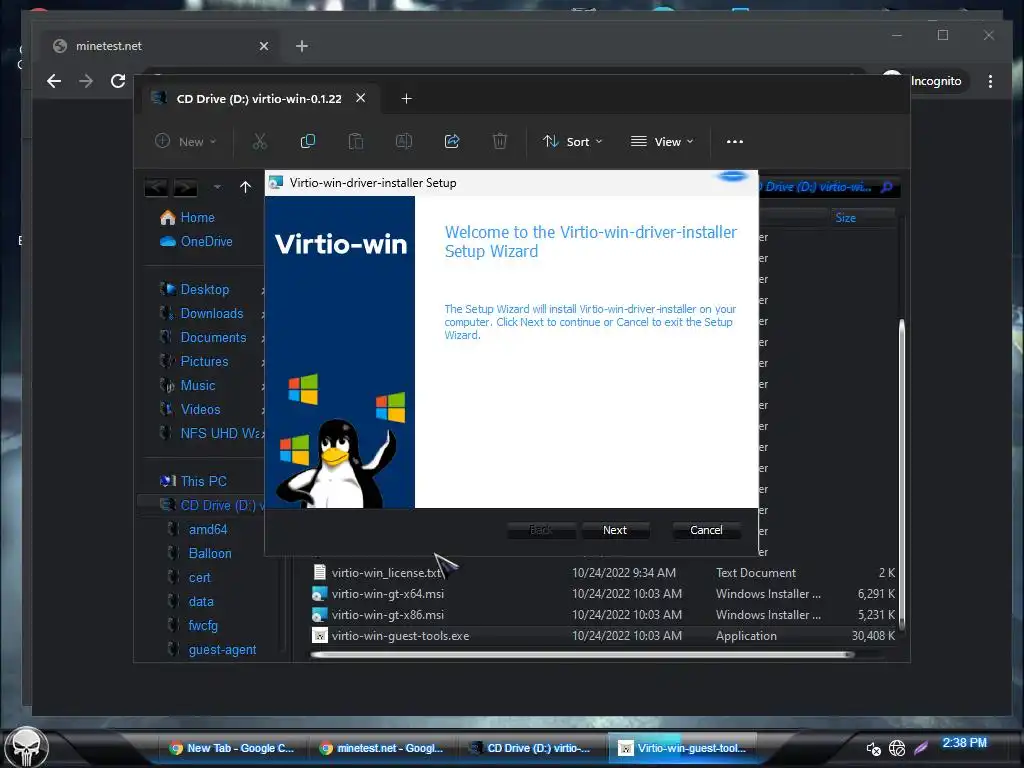Click Chrome's forward arrow

[86, 81]
